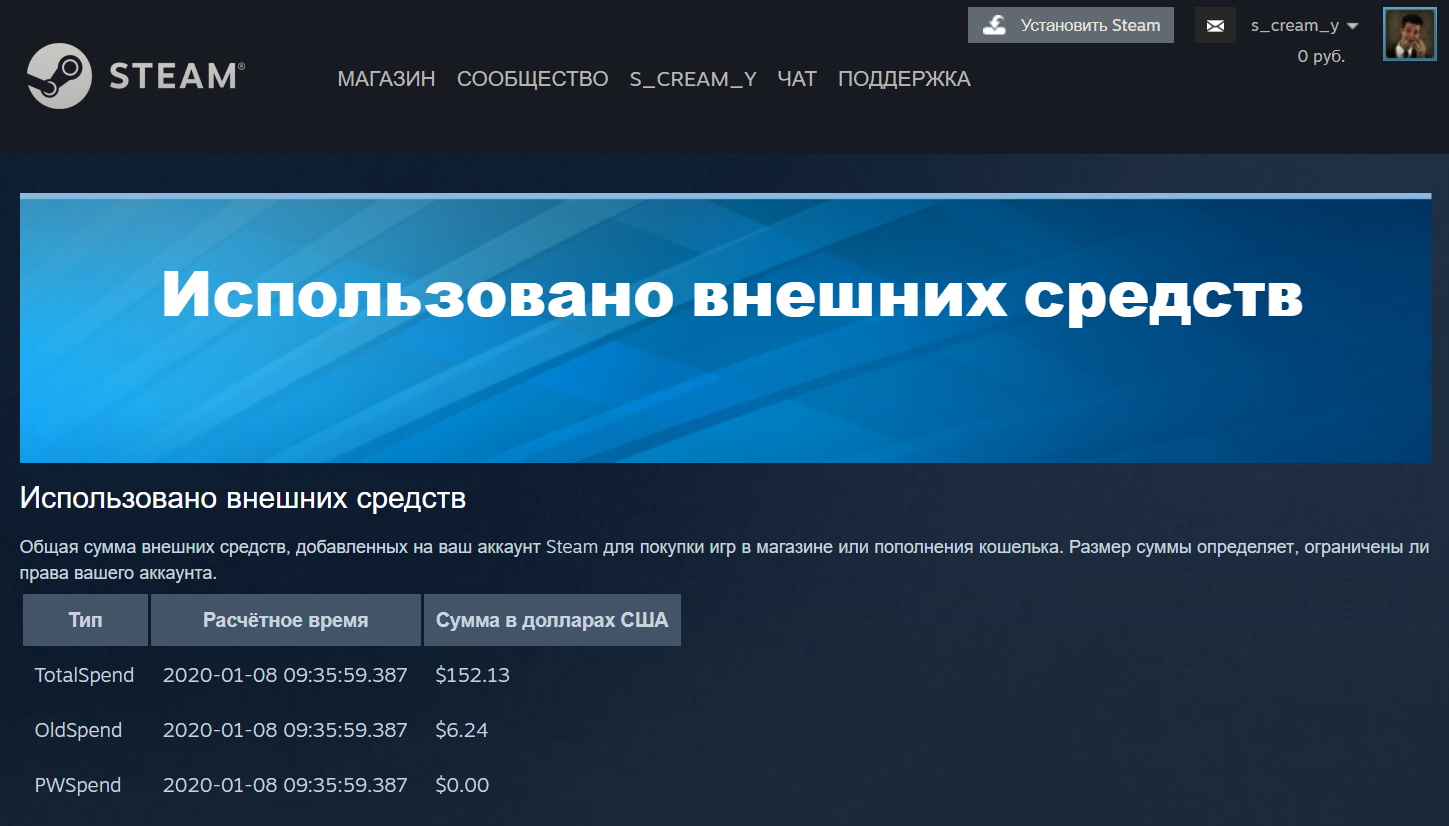Open the user avatar picture

1409,34
